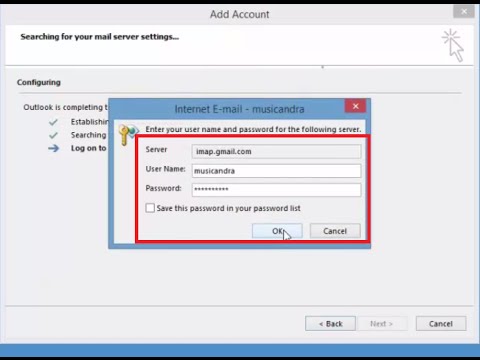Click the 'Server' label
Image resolution: width=480 pixels, height=360 pixels.
[x=156, y=150]
